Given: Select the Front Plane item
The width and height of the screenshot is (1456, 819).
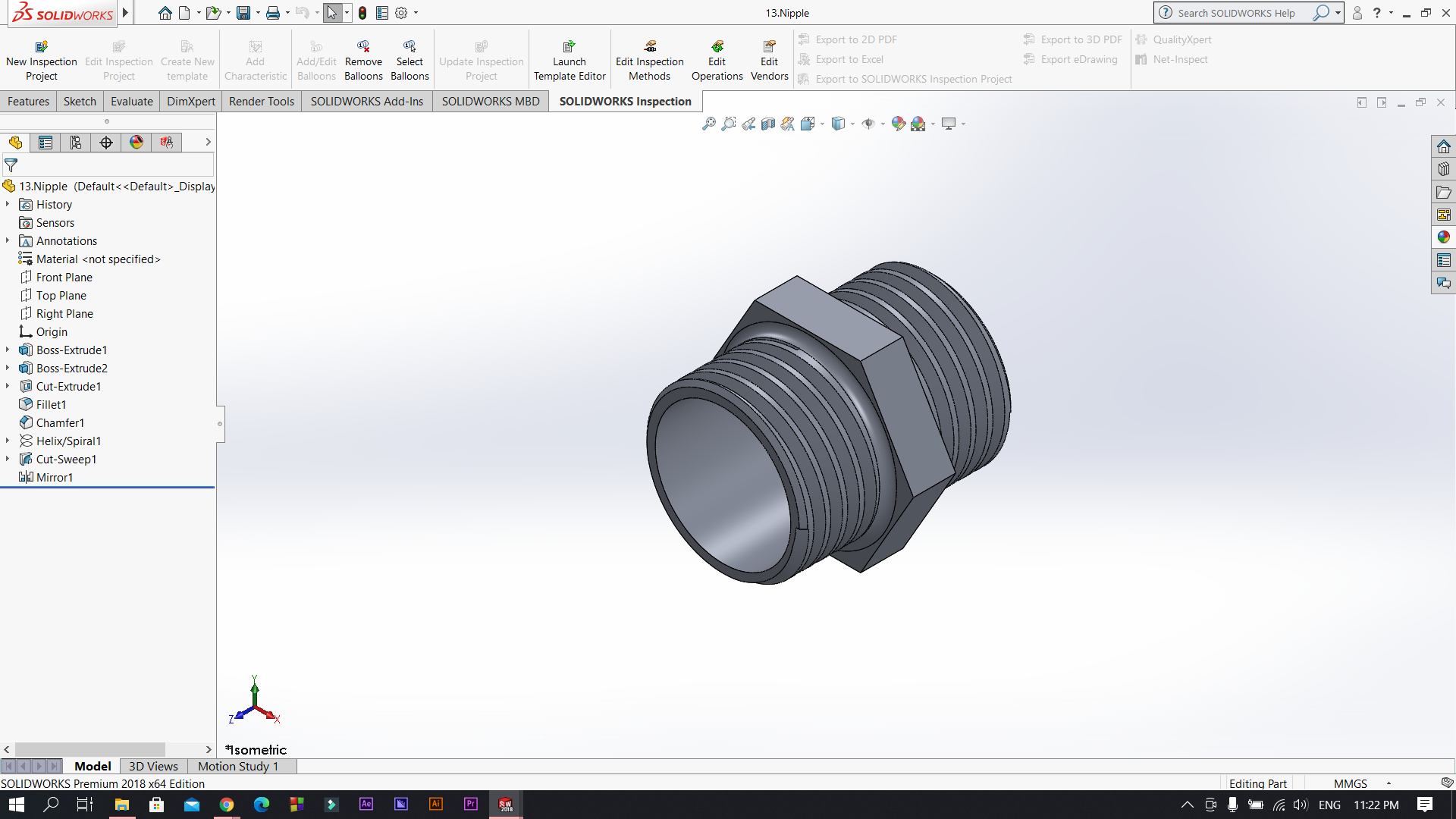Looking at the screenshot, I should tap(64, 277).
